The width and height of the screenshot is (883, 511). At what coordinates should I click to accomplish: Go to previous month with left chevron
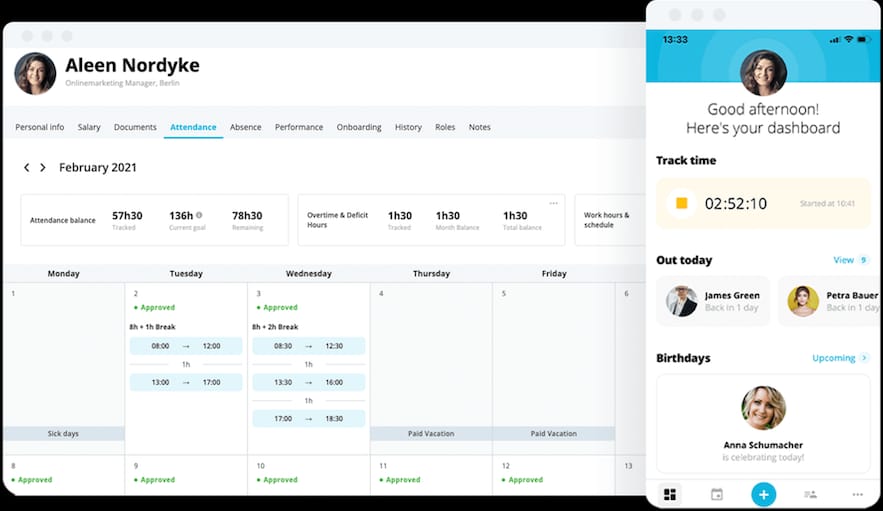pyautogui.click(x=26, y=167)
